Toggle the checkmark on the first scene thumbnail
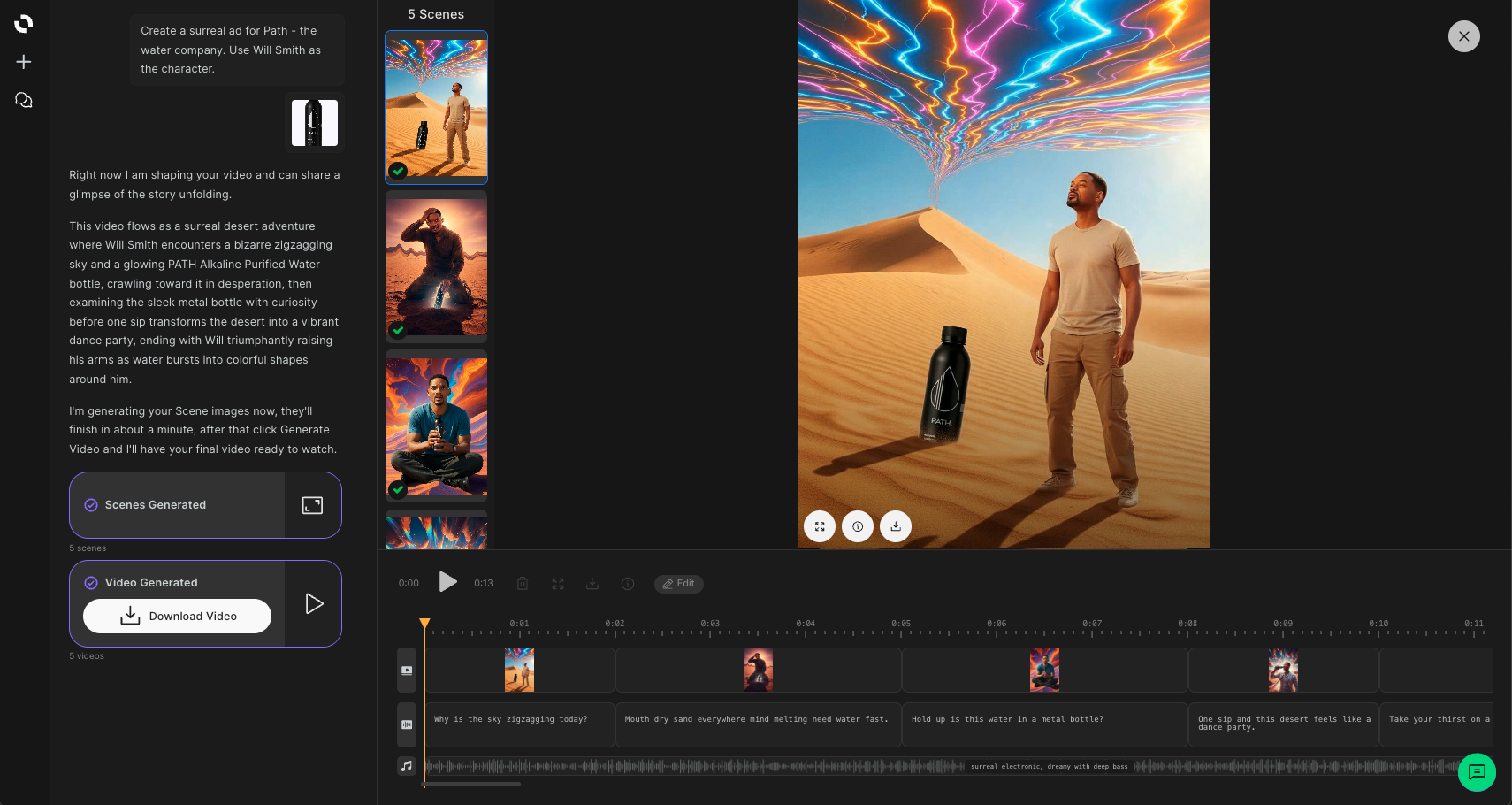Screen dimensions: 1512x805 pyautogui.click(x=397, y=171)
